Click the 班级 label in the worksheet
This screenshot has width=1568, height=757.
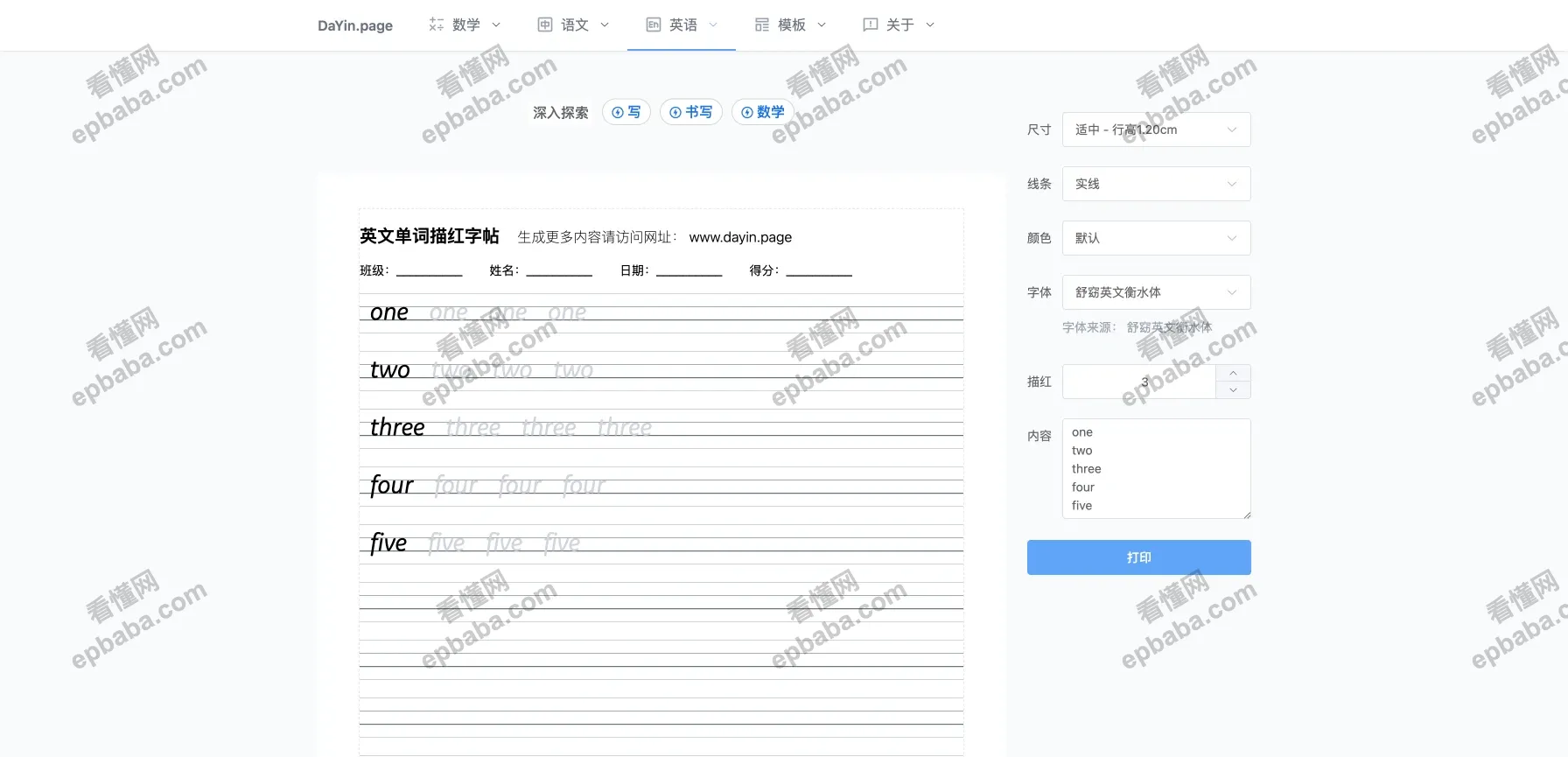pyautogui.click(x=374, y=270)
